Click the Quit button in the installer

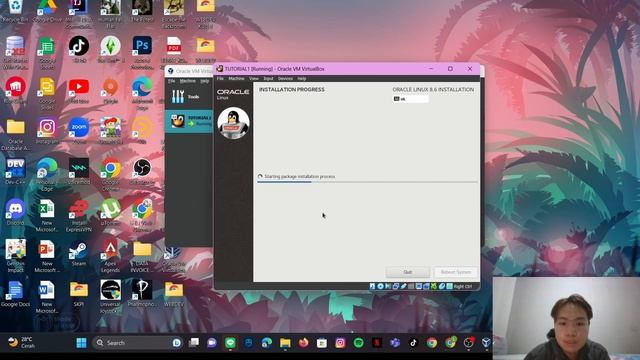pyautogui.click(x=407, y=272)
